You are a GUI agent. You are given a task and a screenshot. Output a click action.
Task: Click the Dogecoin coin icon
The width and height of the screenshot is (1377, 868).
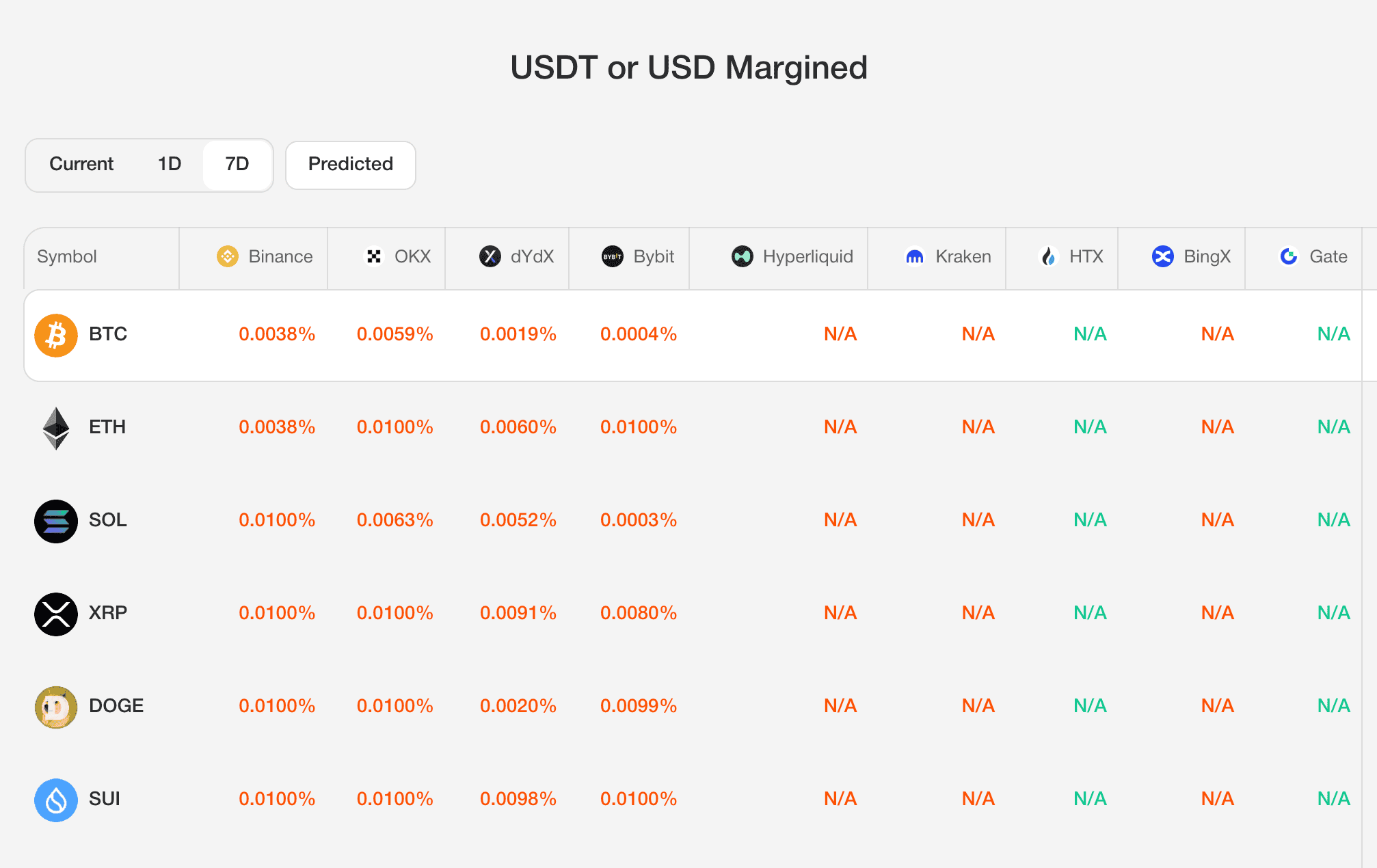(x=56, y=707)
